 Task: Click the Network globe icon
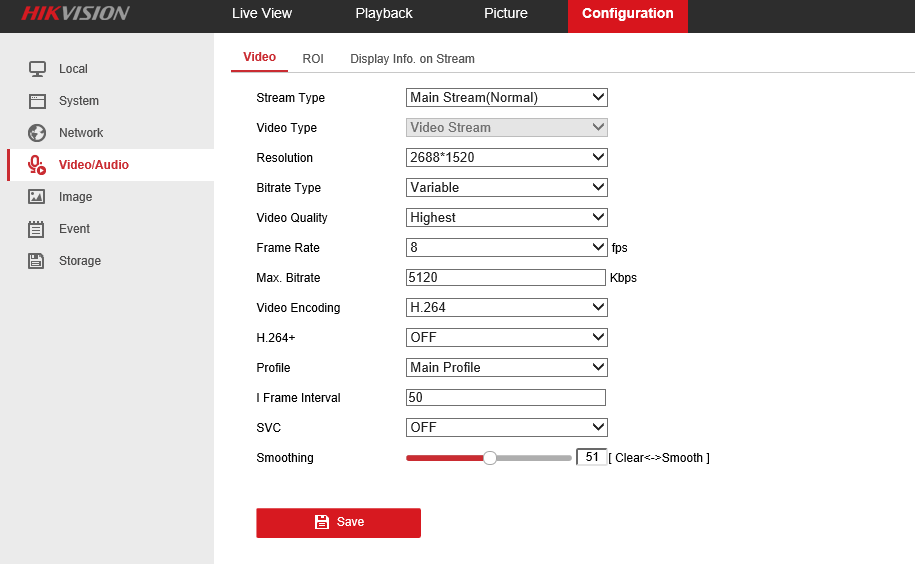coord(37,133)
